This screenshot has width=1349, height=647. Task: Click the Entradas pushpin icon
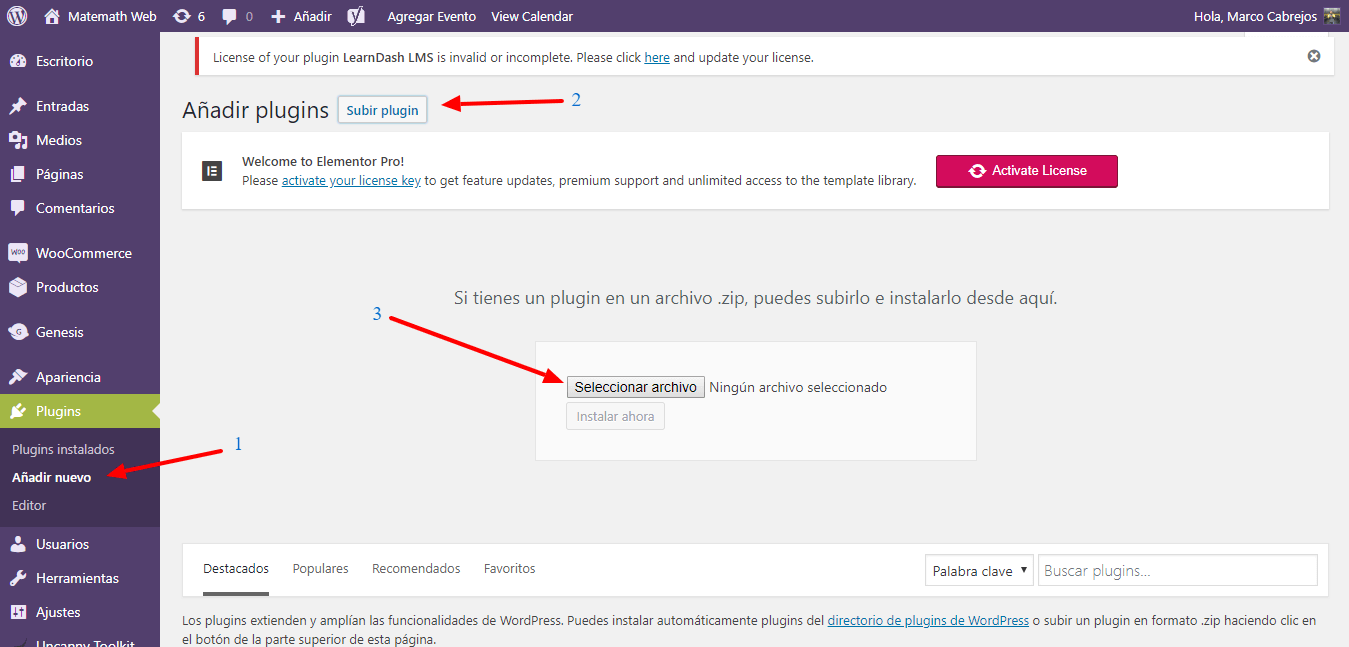point(18,106)
